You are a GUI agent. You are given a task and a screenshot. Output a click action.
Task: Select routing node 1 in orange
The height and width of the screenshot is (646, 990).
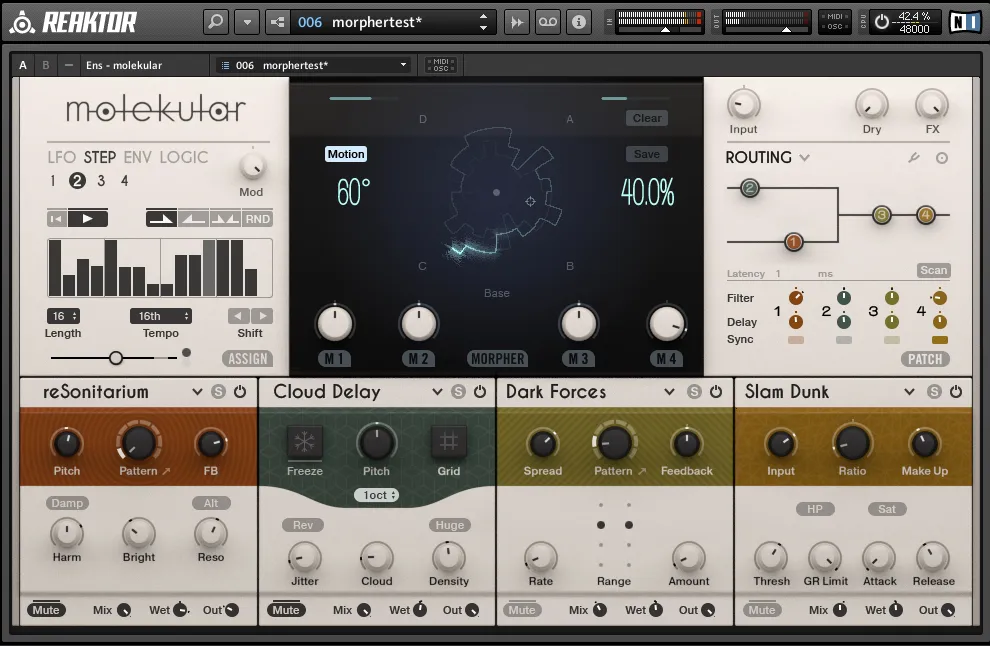pos(794,241)
